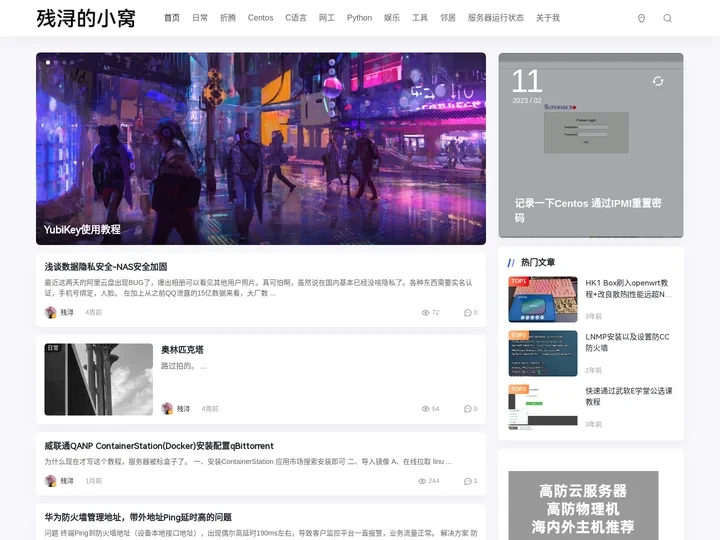Click 4周前 timestamp on NAS安全加固 post

pyautogui.click(x=93, y=312)
